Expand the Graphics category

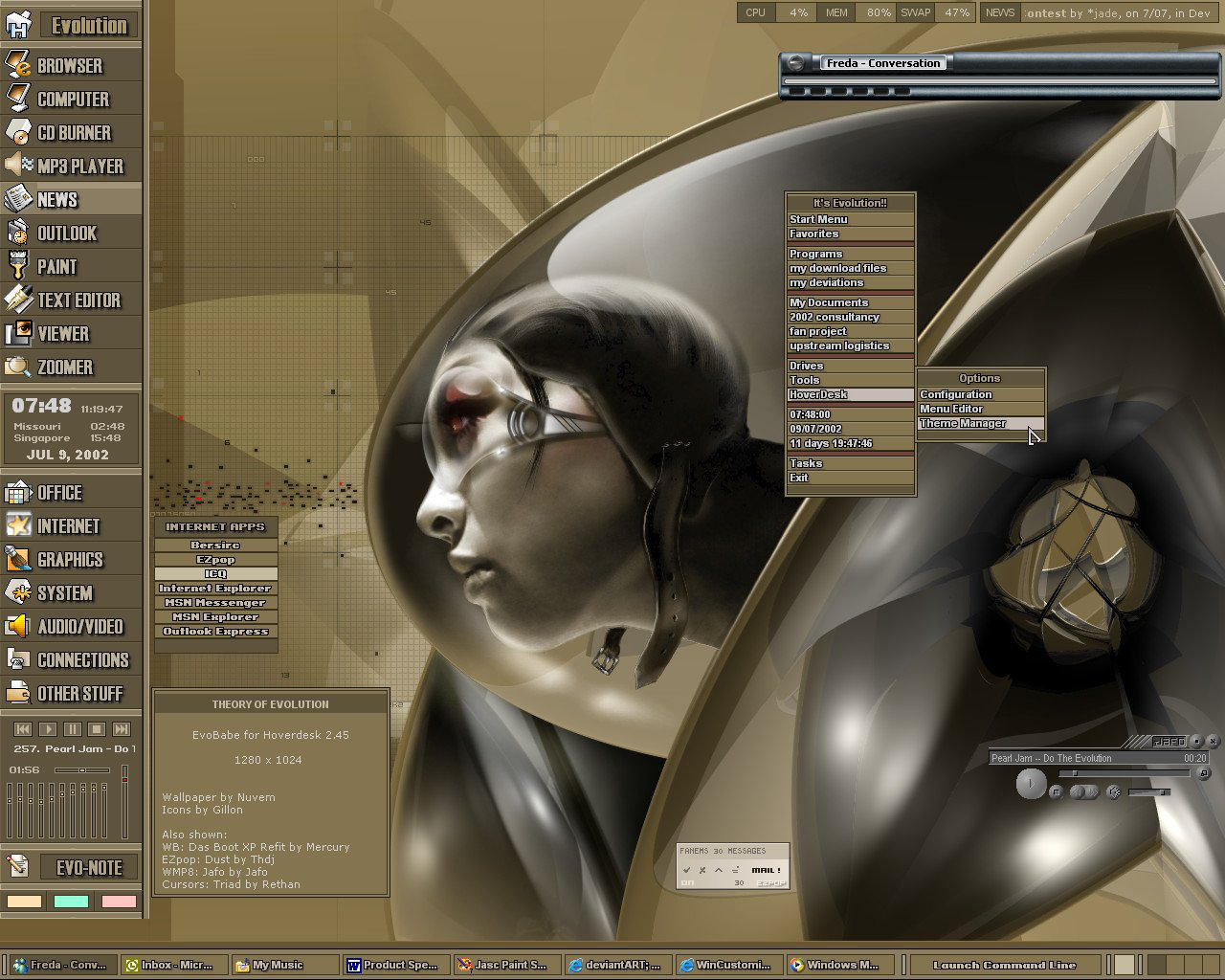coord(71,560)
